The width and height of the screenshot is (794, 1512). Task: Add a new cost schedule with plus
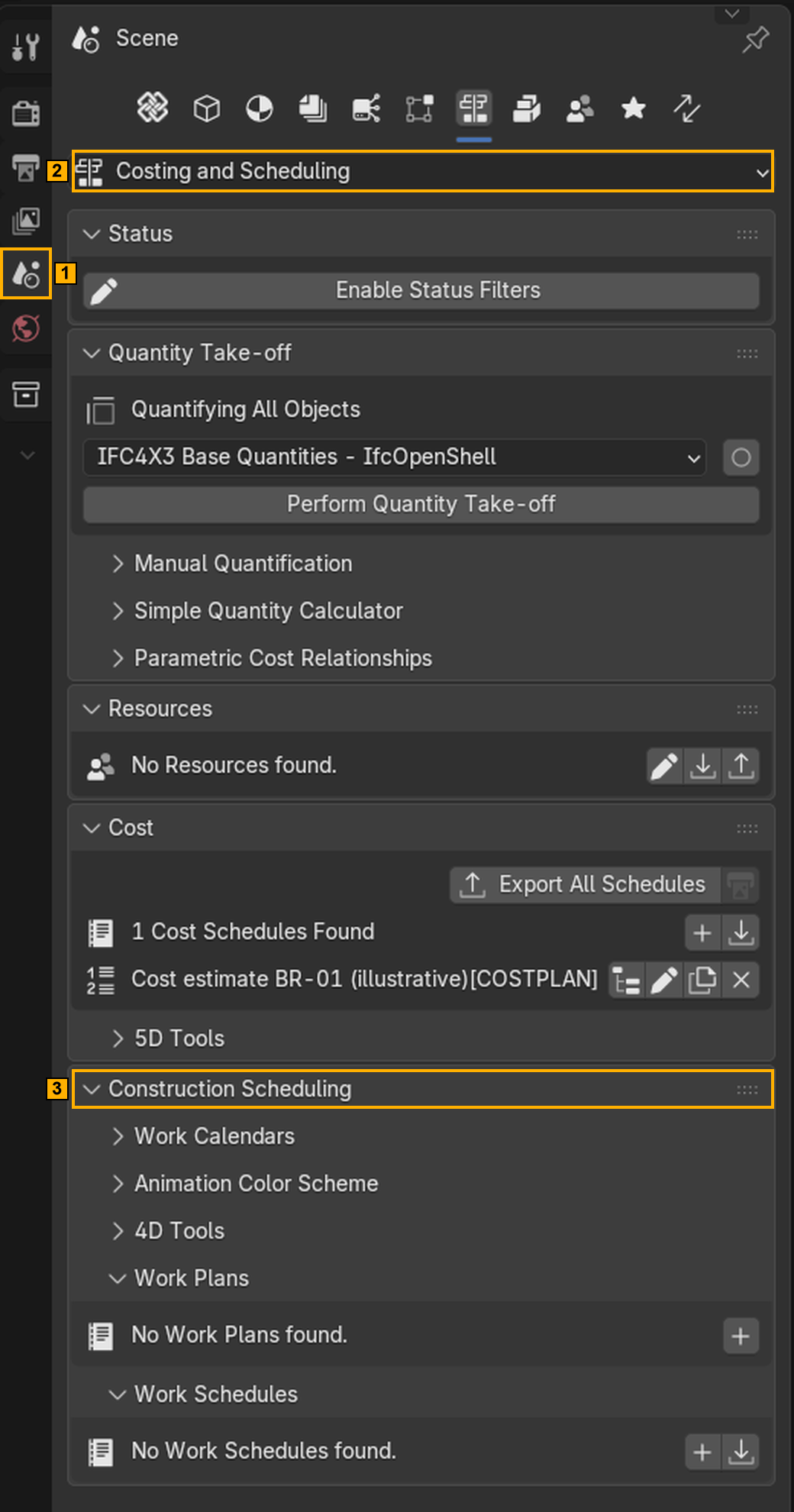point(702,932)
